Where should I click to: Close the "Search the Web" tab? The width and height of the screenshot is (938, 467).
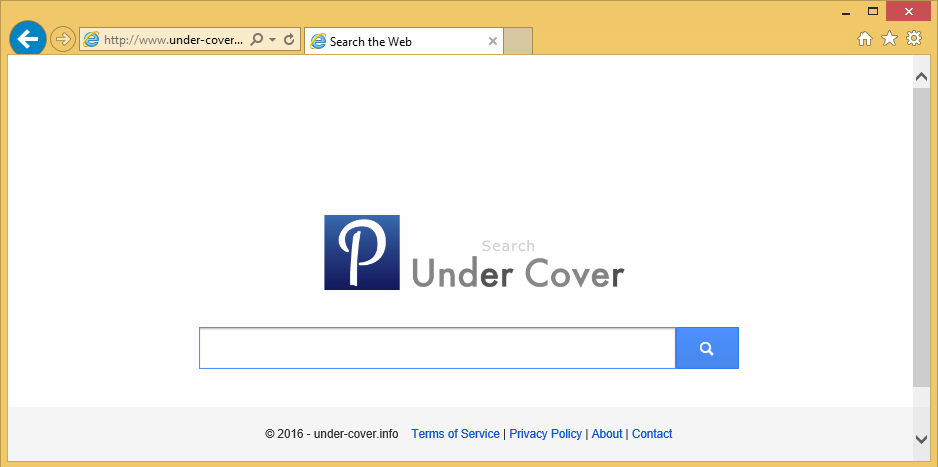[x=492, y=41]
